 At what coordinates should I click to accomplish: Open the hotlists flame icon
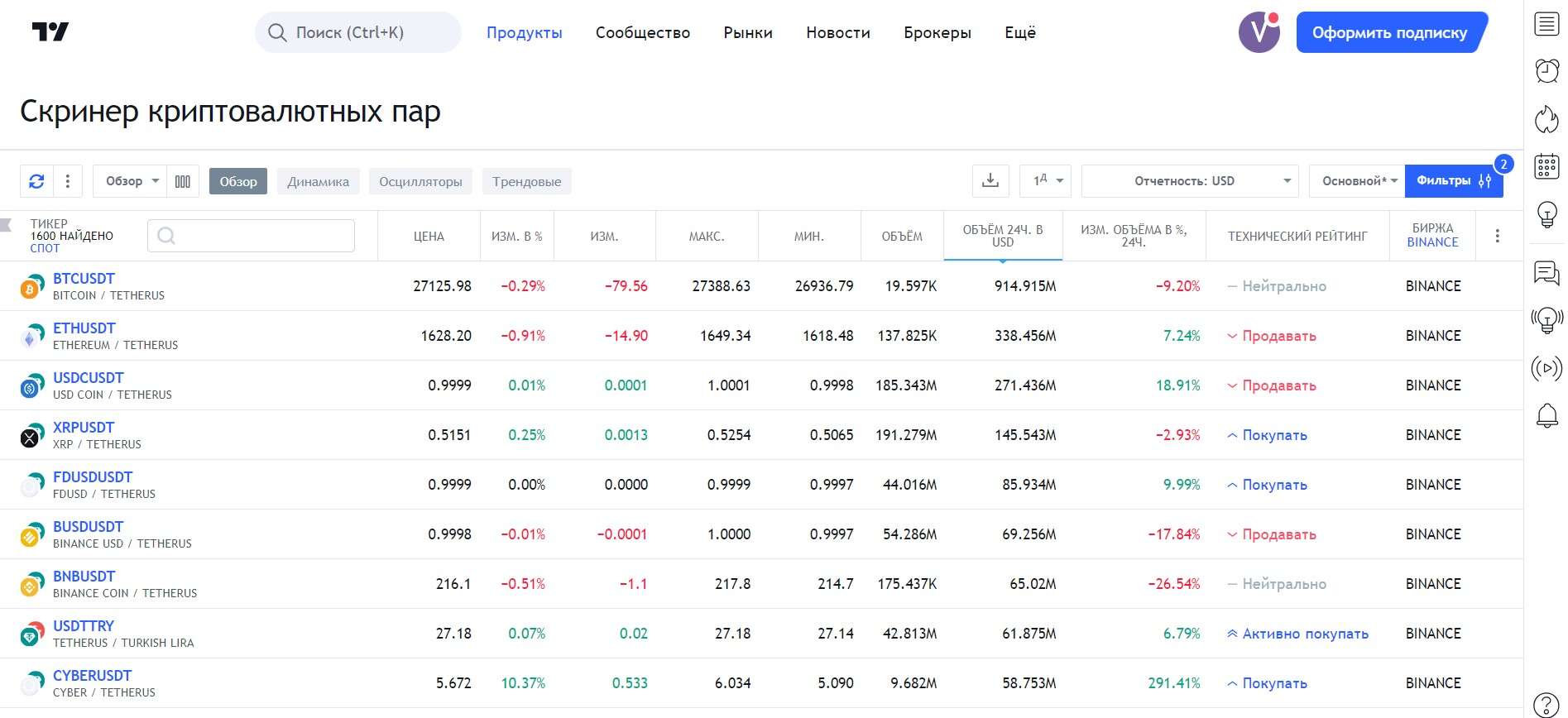[x=1546, y=119]
